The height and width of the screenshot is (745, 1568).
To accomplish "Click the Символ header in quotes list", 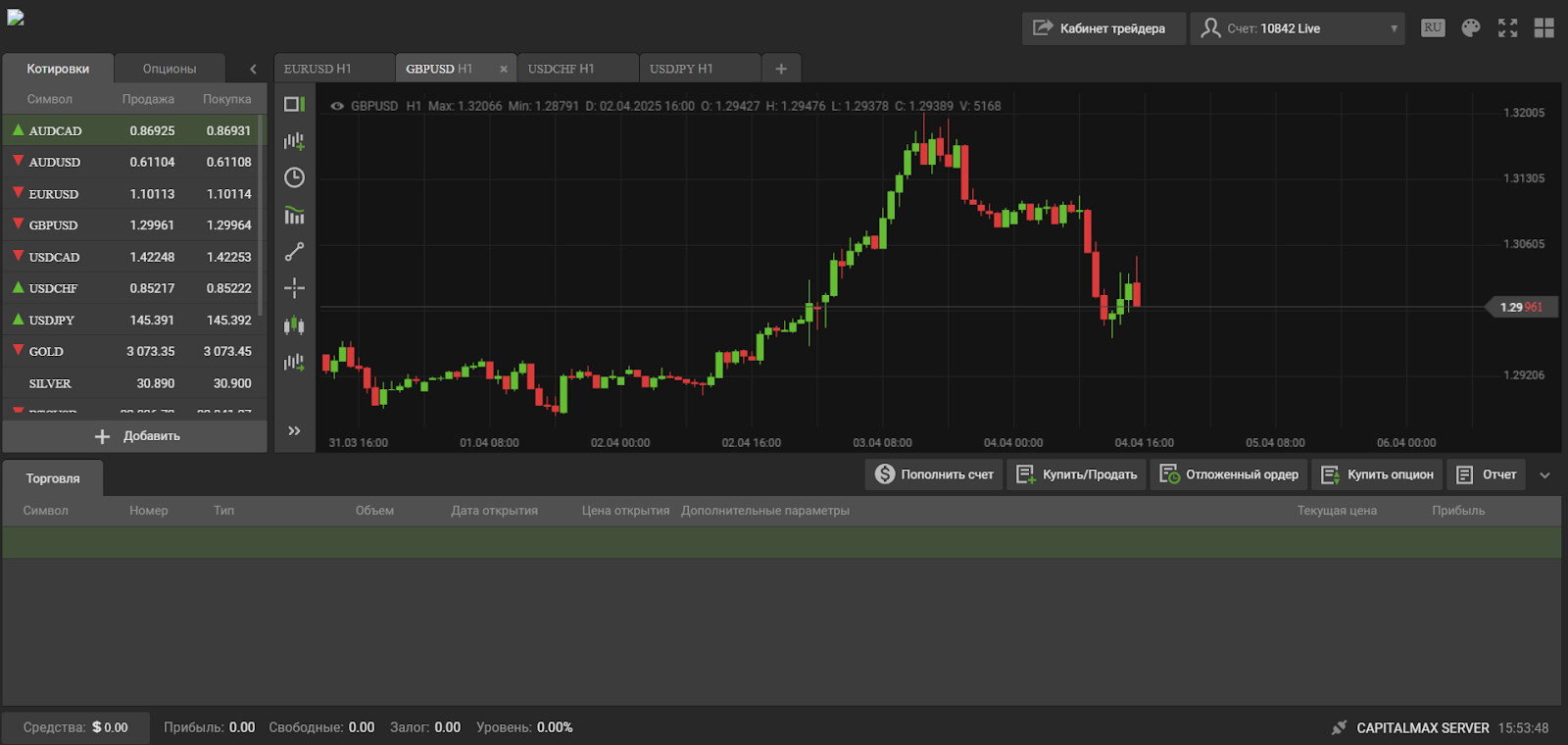I will click(x=50, y=99).
